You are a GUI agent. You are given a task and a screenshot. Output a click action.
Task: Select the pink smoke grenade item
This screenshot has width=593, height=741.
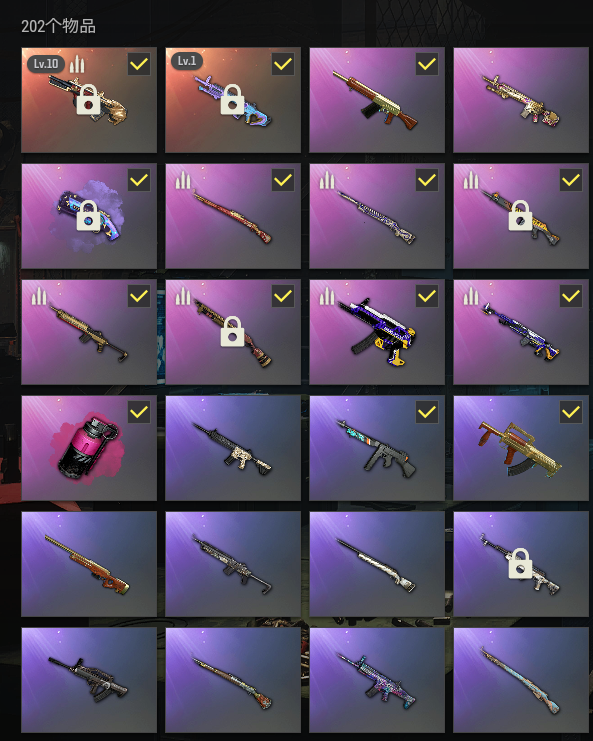pos(89,448)
